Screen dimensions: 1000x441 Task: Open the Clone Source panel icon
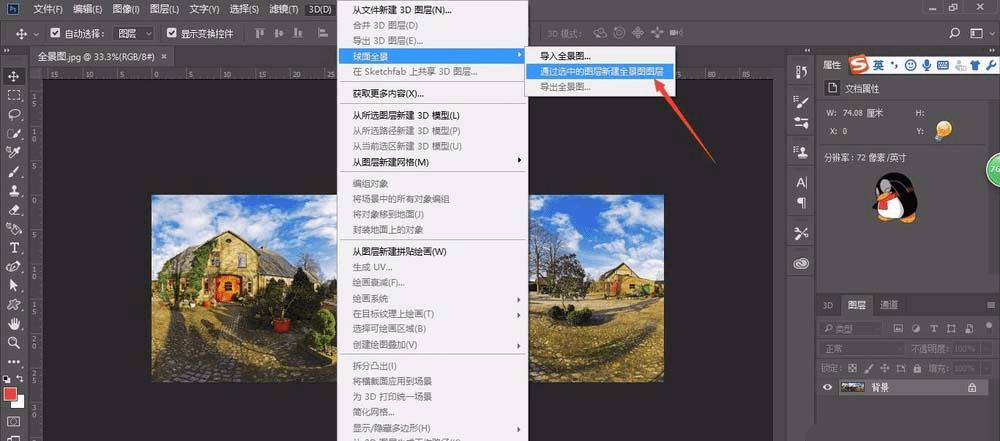point(801,152)
